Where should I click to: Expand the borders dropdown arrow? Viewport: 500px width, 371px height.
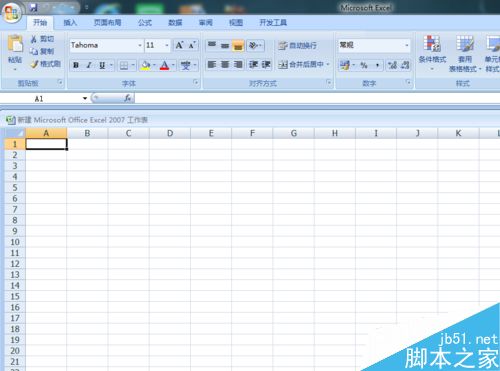(133, 65)
